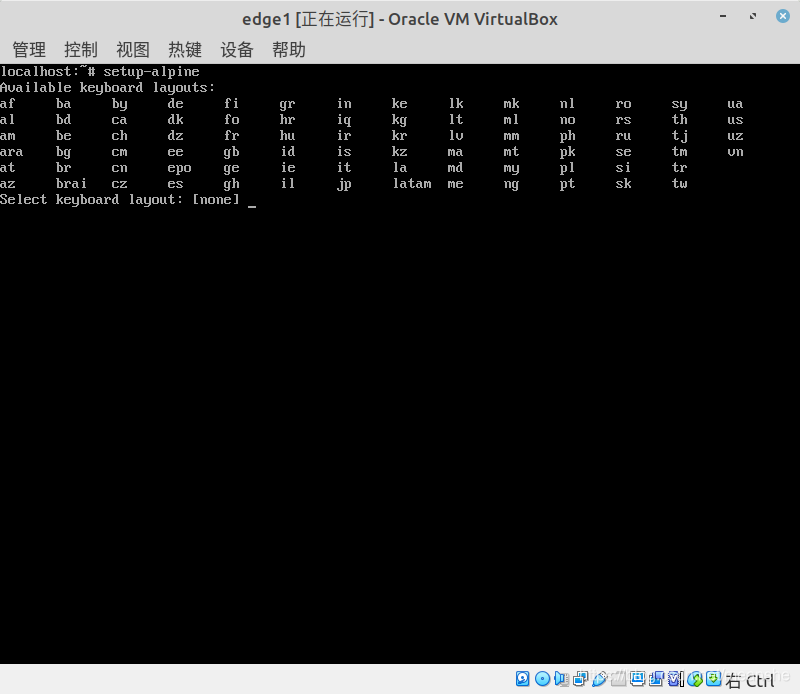
Task: Close the edge1 VirtualBox window
Action: 783,16
